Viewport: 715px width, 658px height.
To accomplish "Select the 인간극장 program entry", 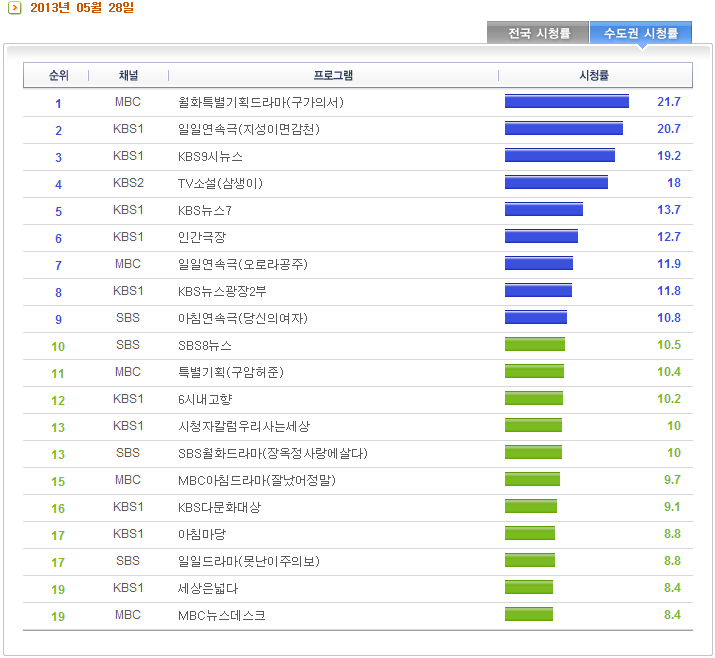I will point(202,237).
